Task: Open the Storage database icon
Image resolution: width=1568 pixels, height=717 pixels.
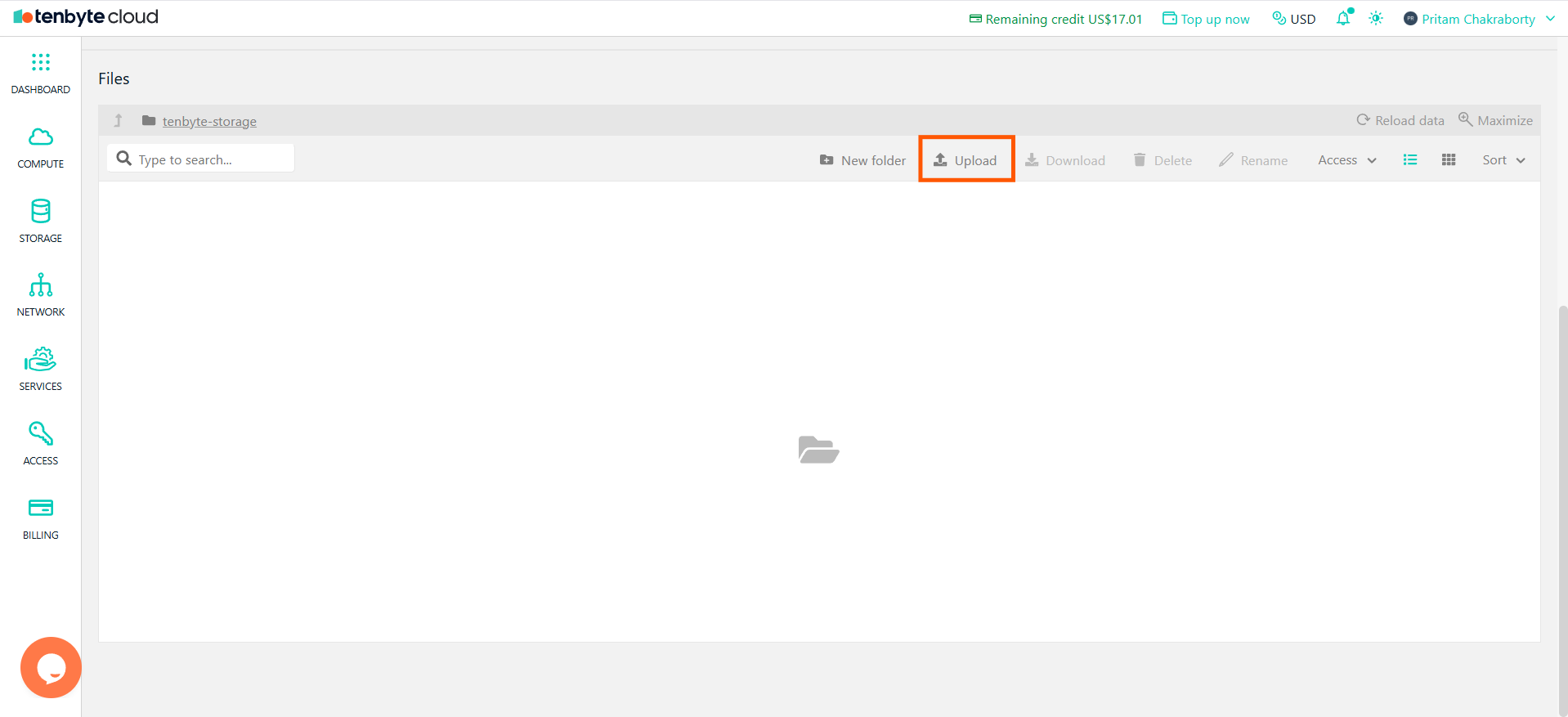Action: coord(40,211)
